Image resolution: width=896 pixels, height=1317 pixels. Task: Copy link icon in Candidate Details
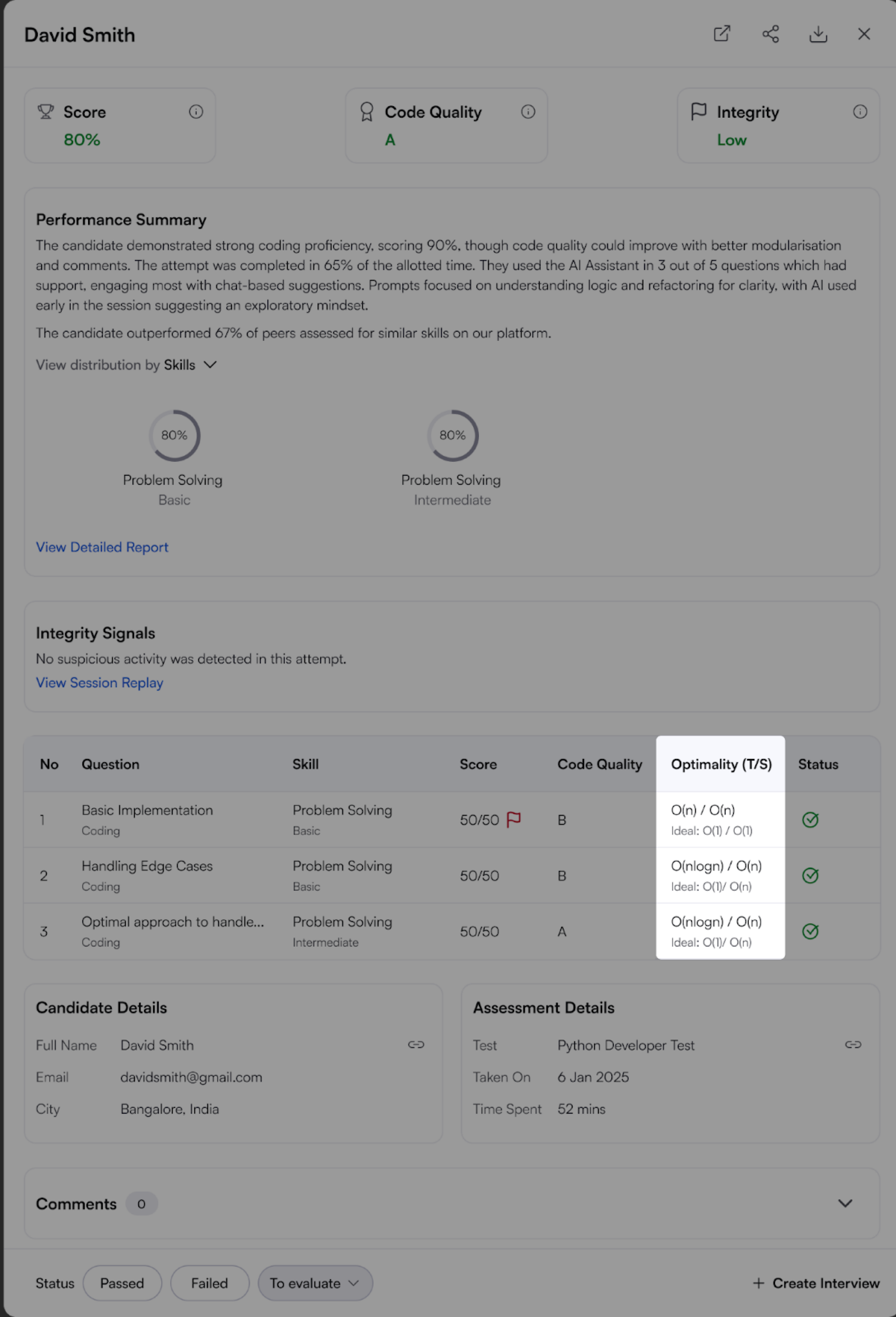(416, 1045)
